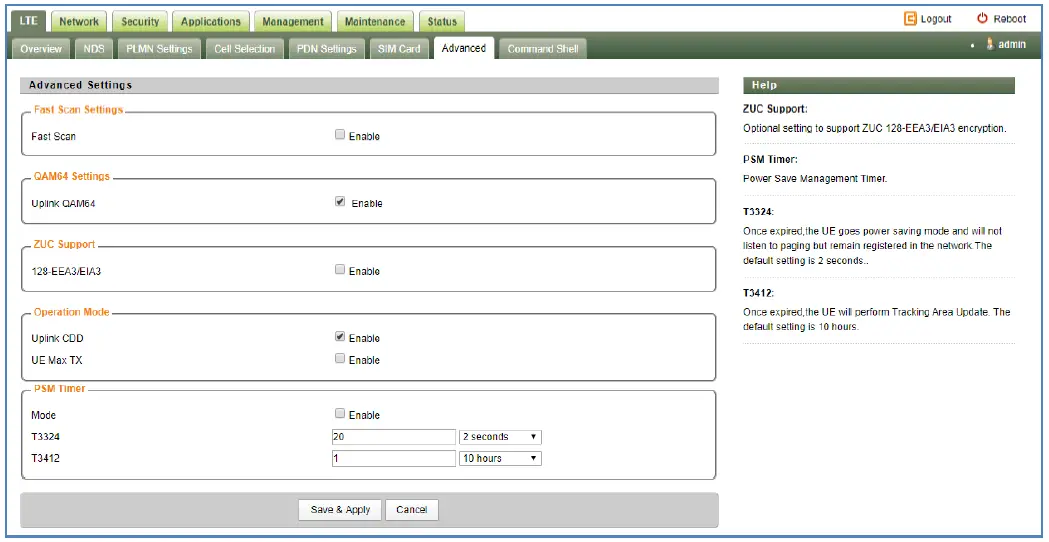The height and width of the screenshot is (542, 1049).
Task: Click the Cancel button
Action: coord(411,510)
